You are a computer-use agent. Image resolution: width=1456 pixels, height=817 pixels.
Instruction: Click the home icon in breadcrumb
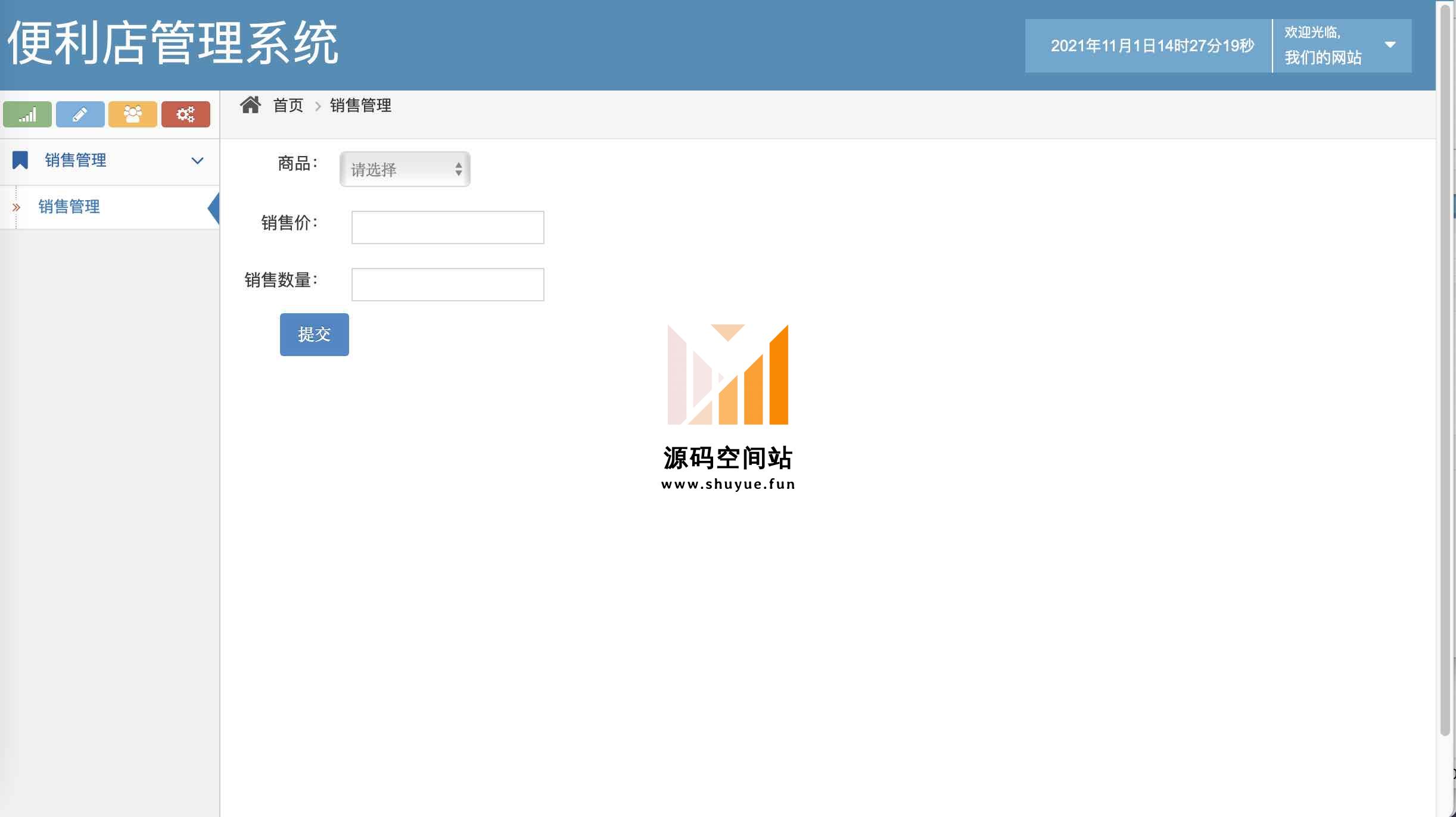pyautogui.click(x=250, y=105)
